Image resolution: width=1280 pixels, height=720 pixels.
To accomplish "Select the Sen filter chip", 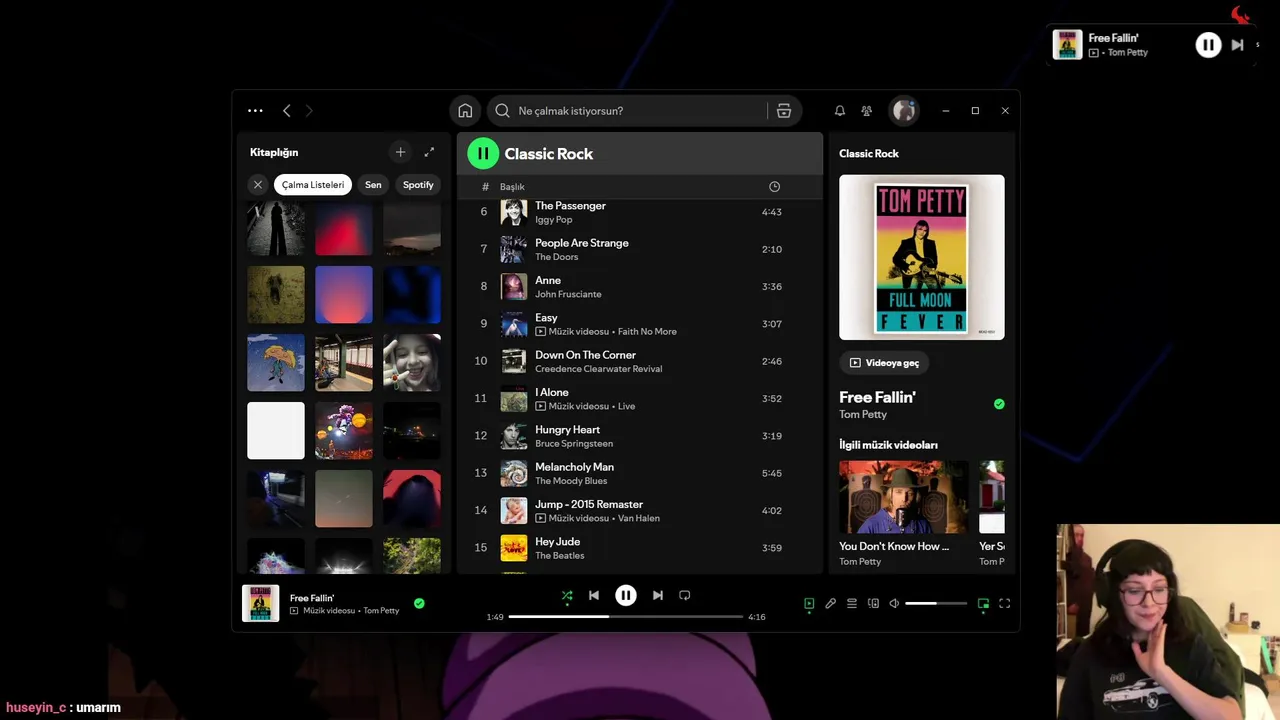I will point(373,185).
